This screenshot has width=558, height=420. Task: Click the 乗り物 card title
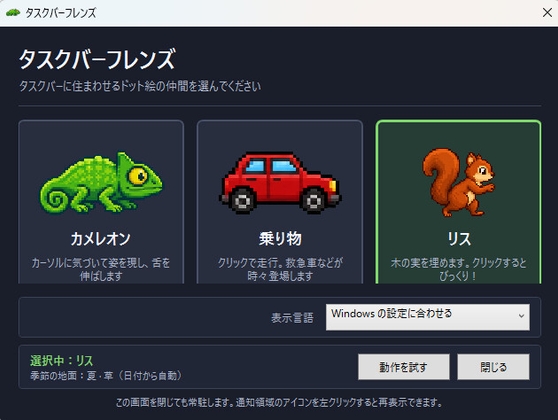pos(280,238)
